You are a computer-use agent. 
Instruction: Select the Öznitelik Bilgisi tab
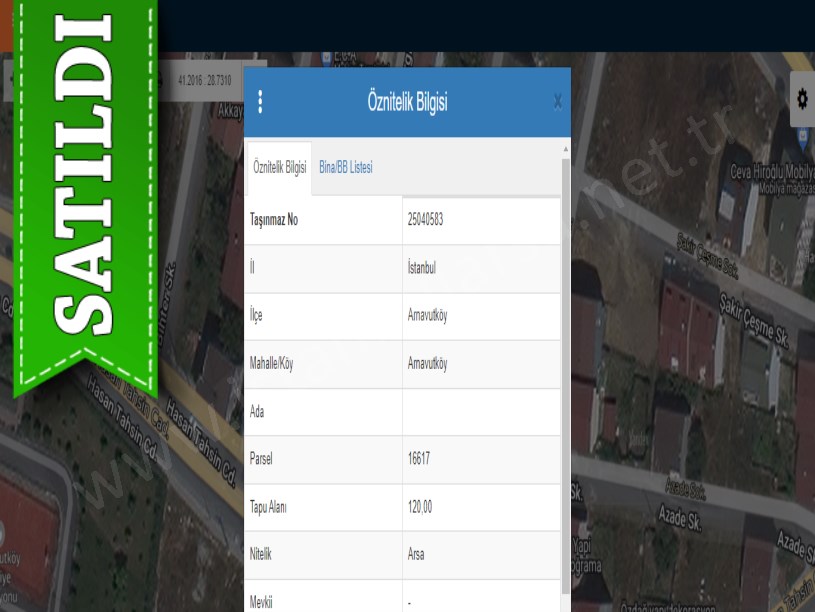tap(279, 168)
